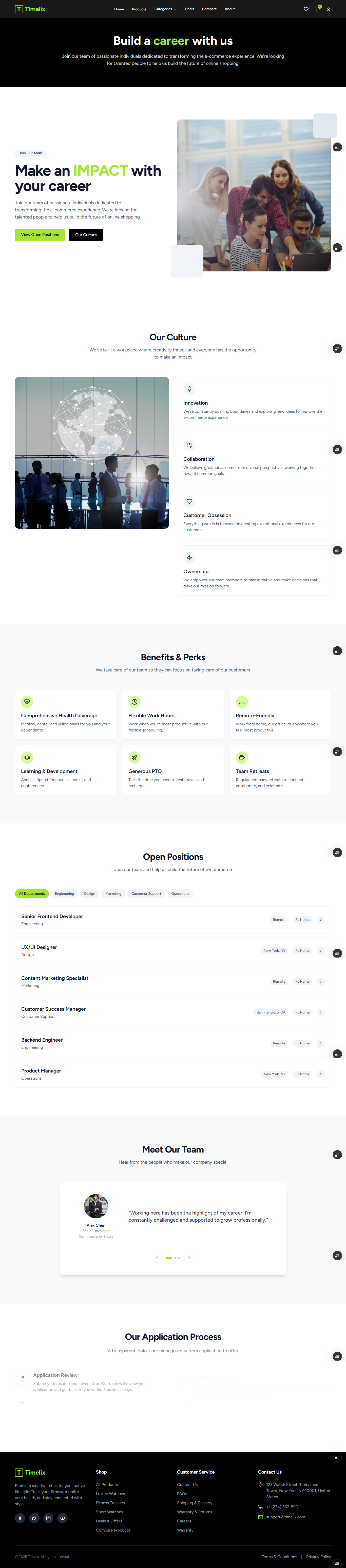This screenshot has height=1568, width=346.
Task: Click the email envelope icon in footer
Action: click(x=261, y=1517)
